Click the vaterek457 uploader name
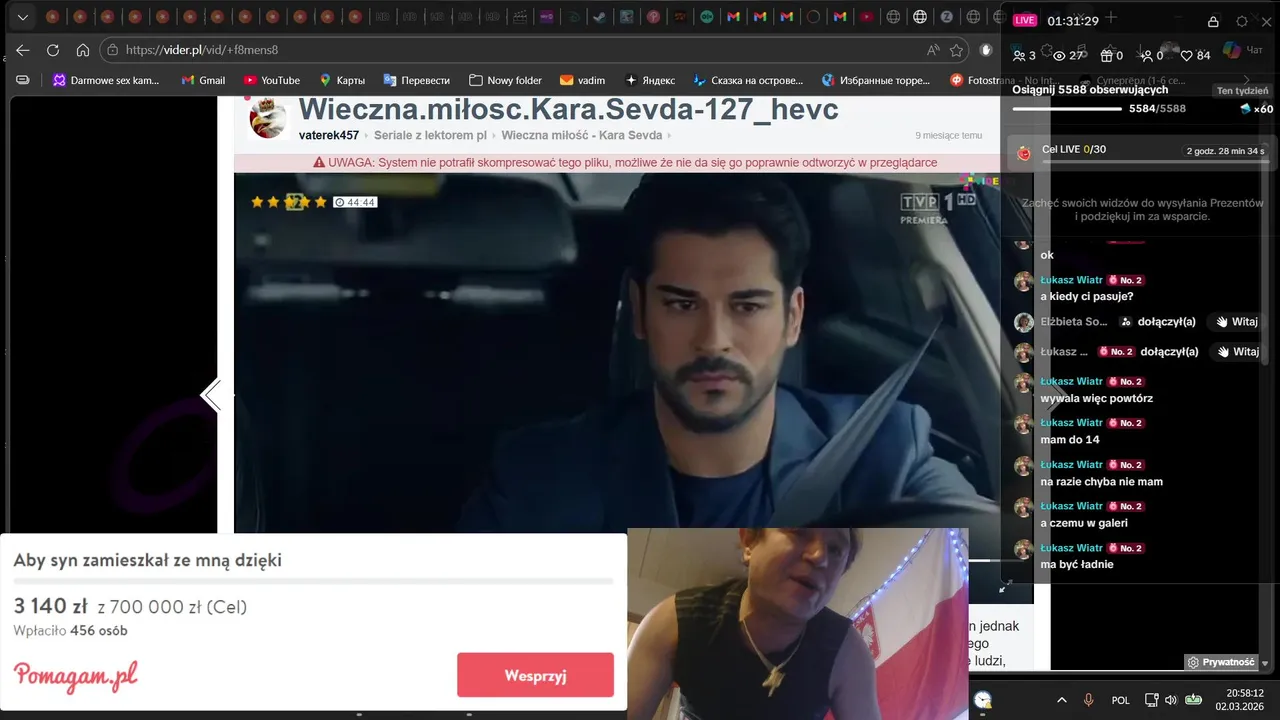The image size is (1280, 720). (328, 135)
